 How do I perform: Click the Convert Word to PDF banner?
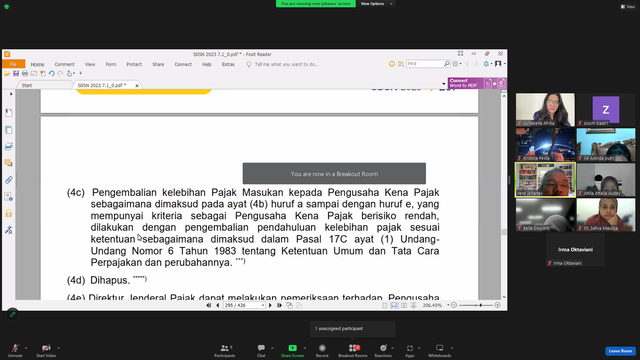(477, 83)
